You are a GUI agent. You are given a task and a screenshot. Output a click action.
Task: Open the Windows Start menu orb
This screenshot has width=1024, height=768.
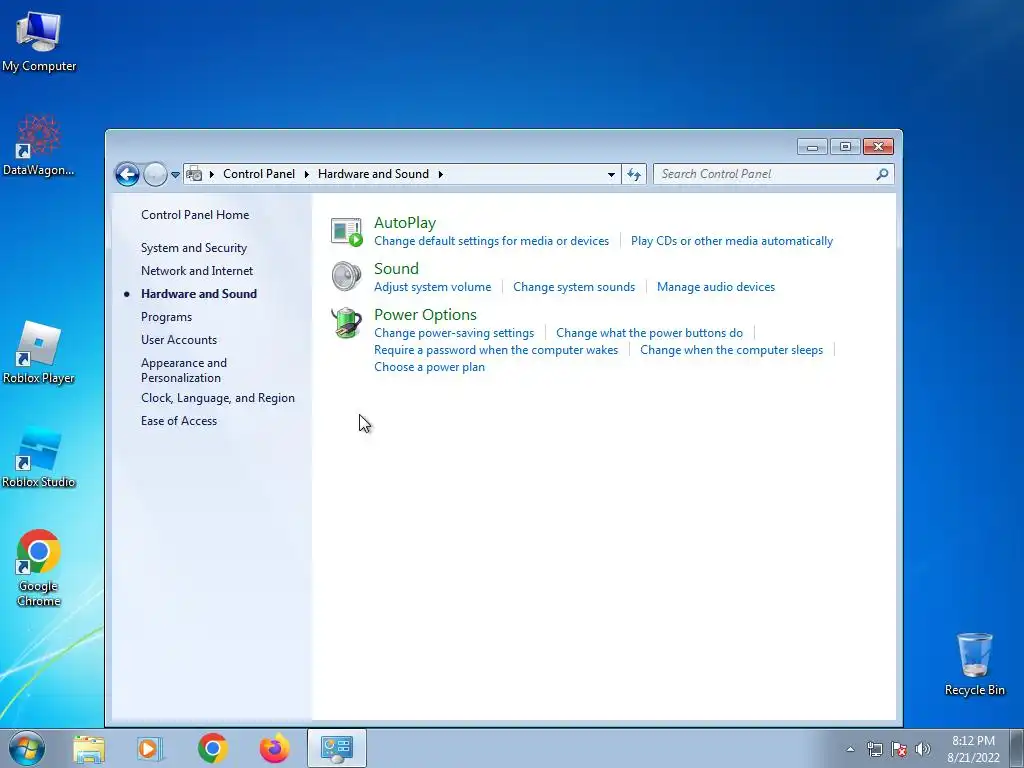(27, 748)
